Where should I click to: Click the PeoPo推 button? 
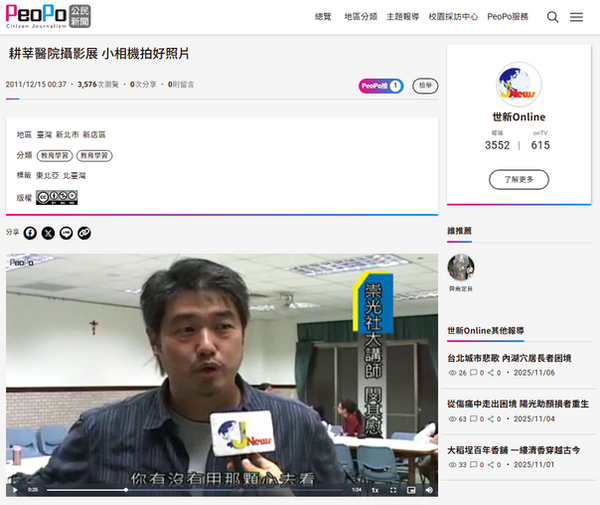381,86
